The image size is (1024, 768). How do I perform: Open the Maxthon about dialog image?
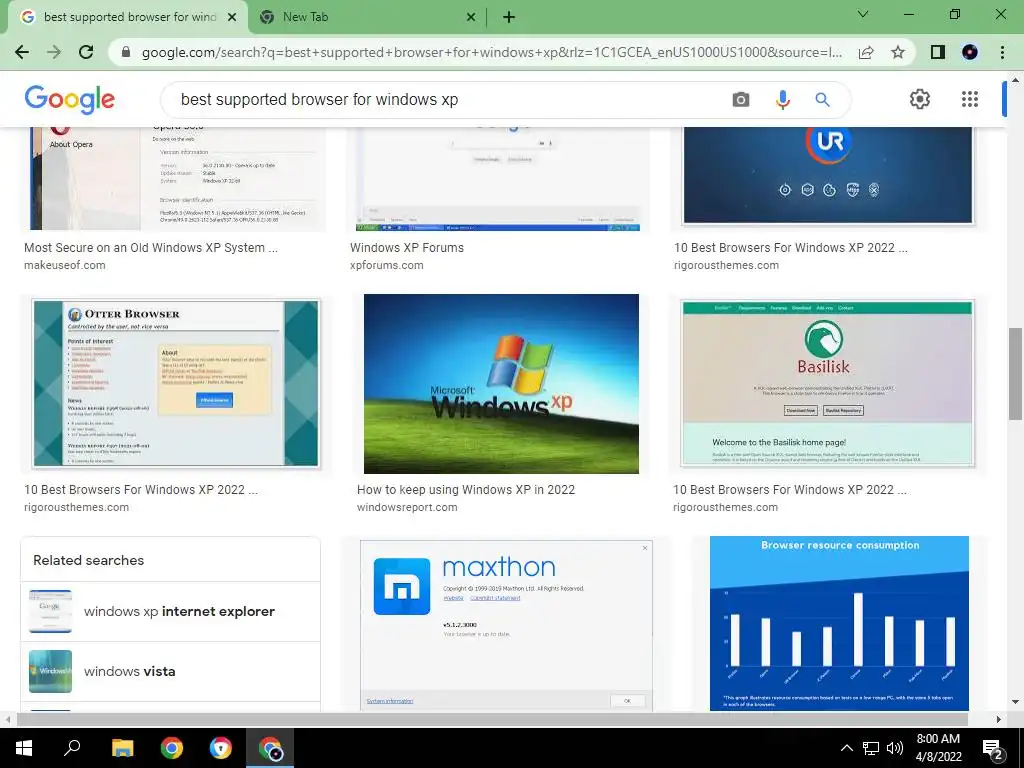point(505,625)
